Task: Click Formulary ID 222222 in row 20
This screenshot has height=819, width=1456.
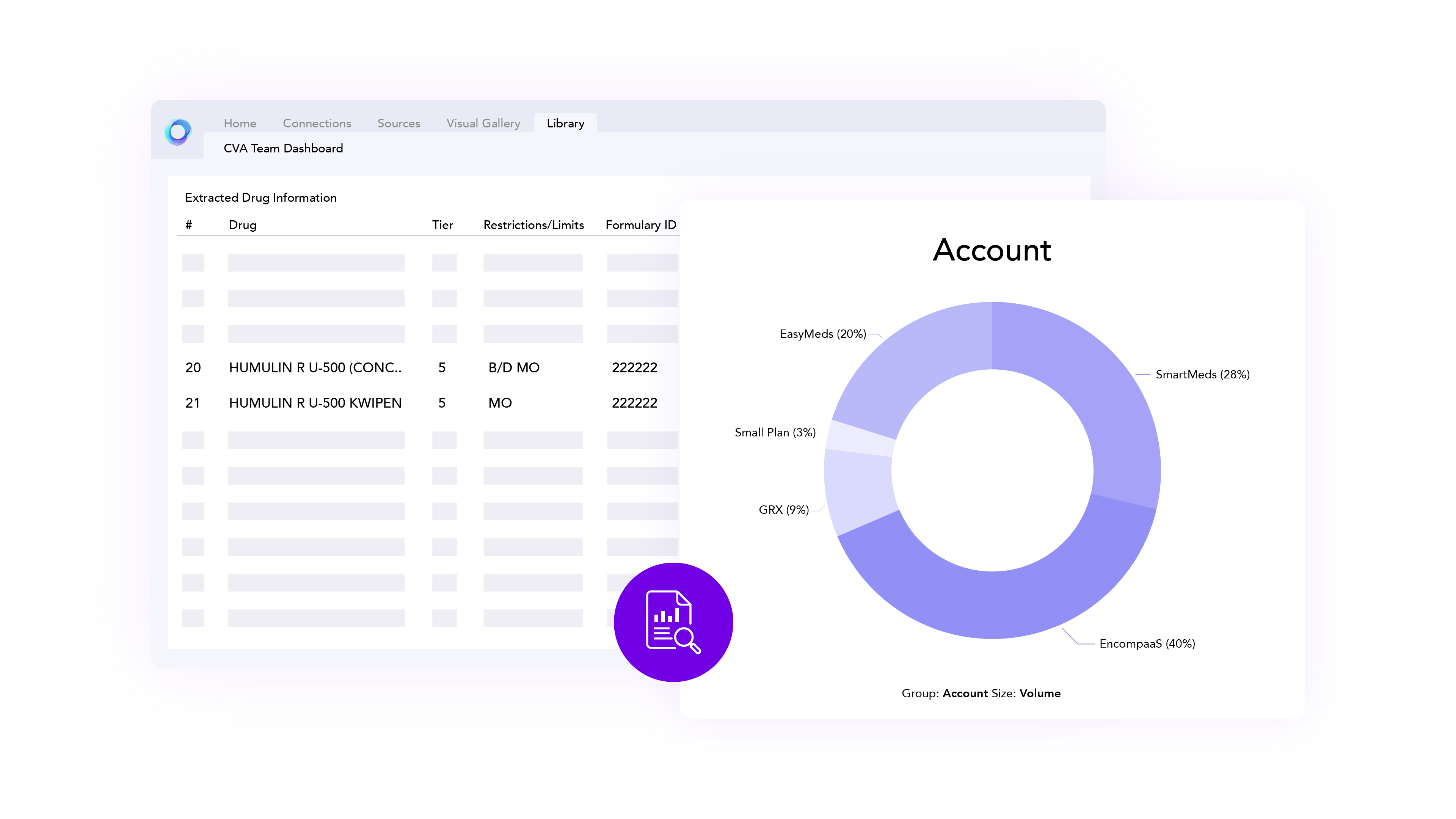Action: coord(634,367)
